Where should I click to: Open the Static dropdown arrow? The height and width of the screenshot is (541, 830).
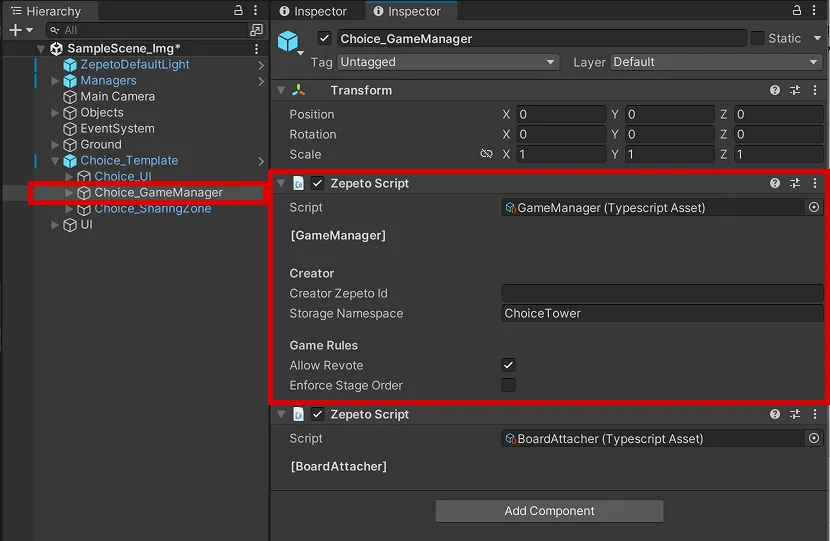[817, 38]
